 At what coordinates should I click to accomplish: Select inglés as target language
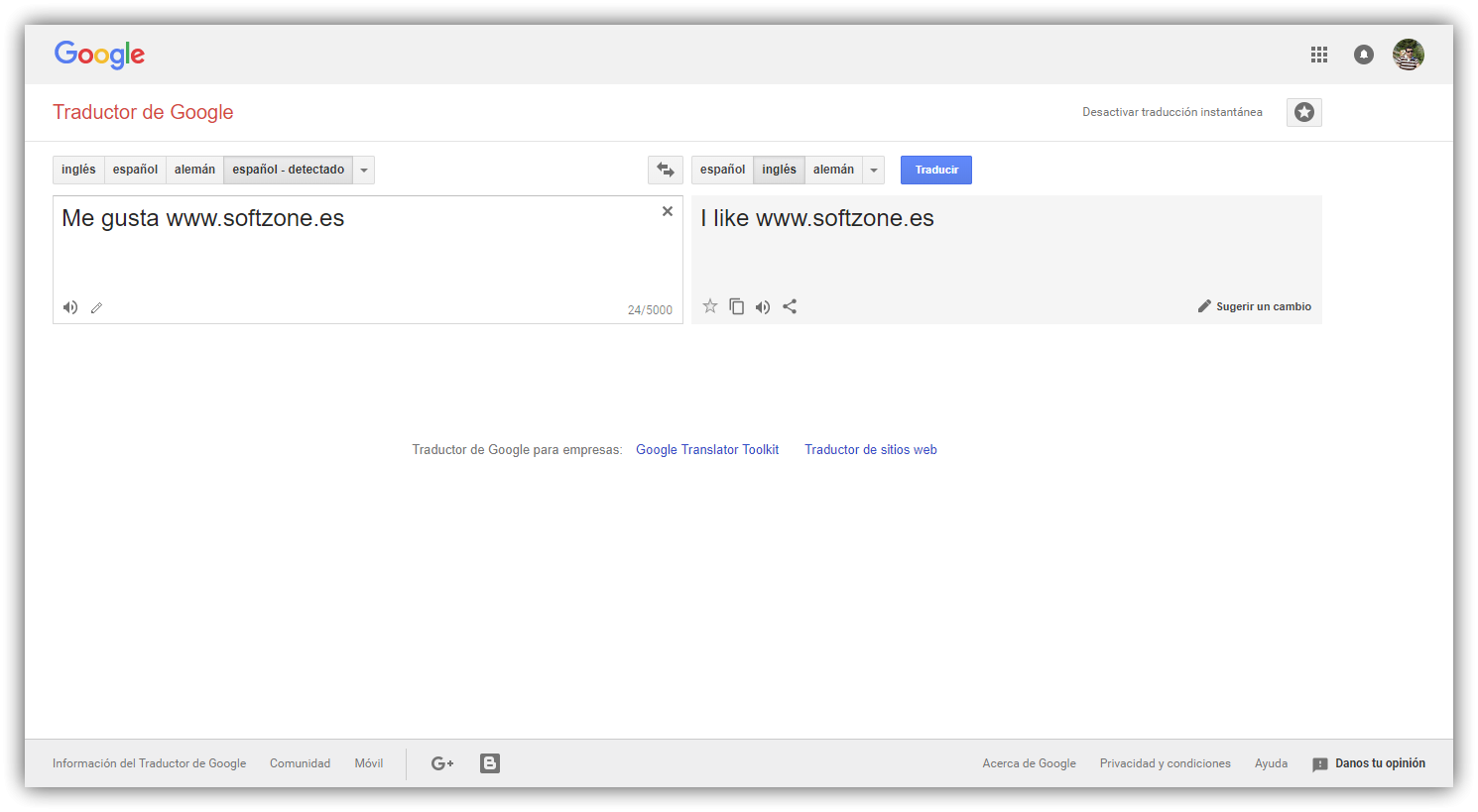[x=779, y=170]
